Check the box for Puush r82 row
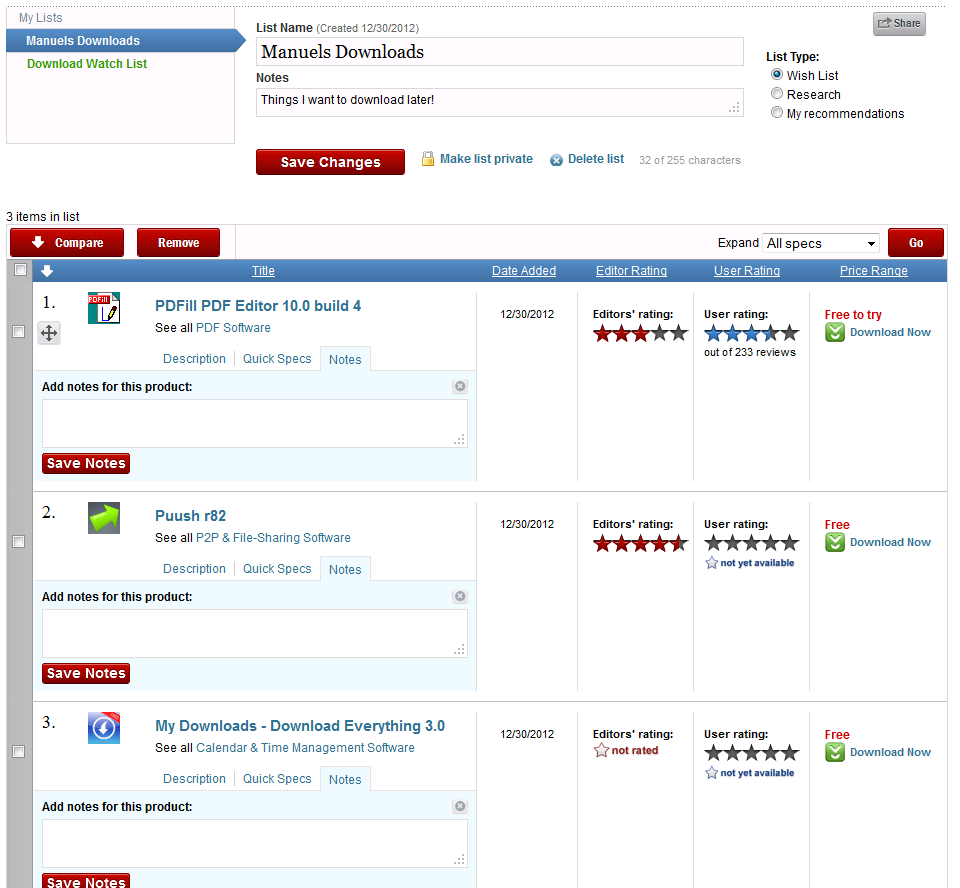The image size is (960, 888). [19, 542]
